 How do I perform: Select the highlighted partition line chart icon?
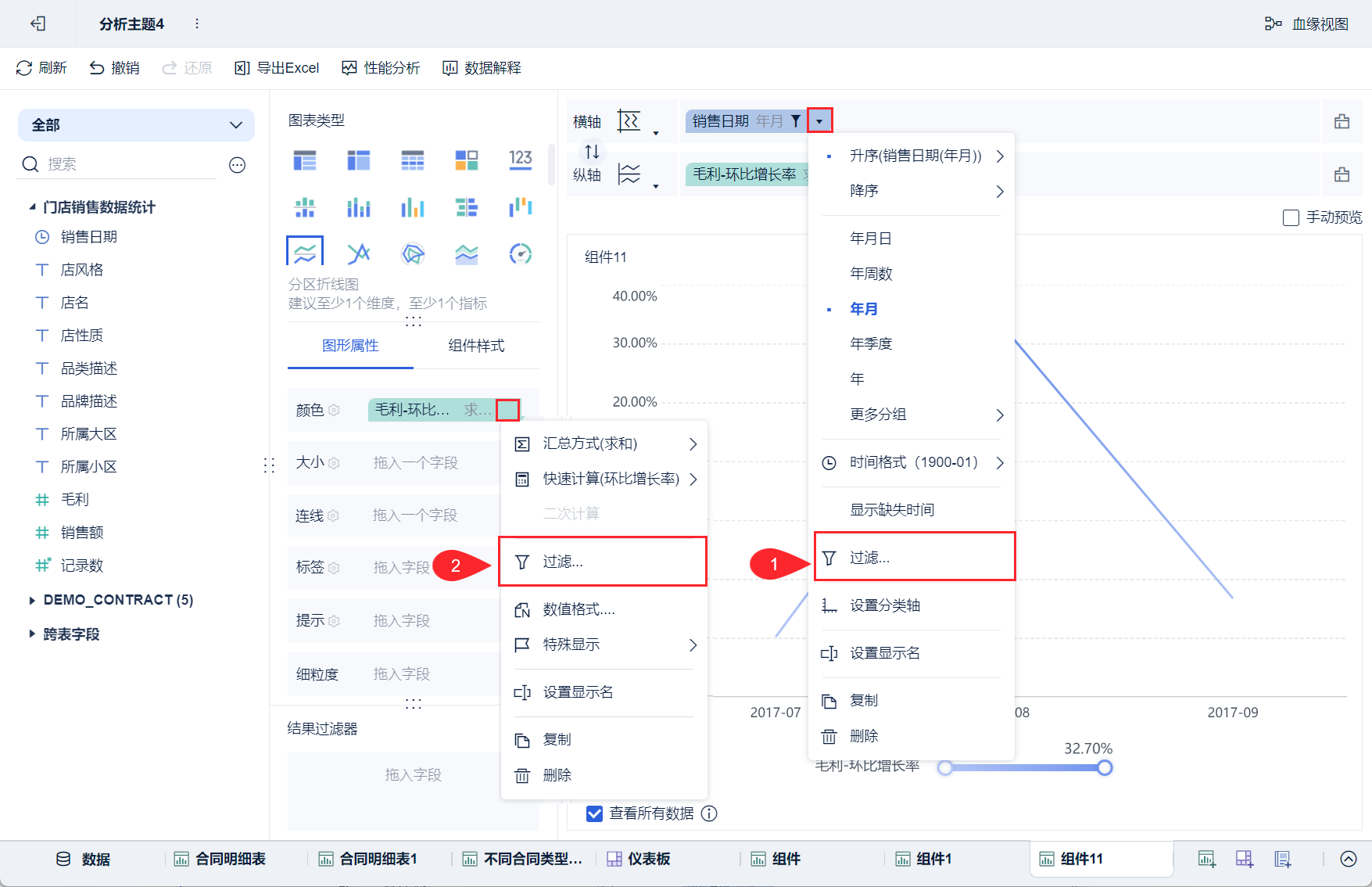pyautogui.click(x=305, y=253)
